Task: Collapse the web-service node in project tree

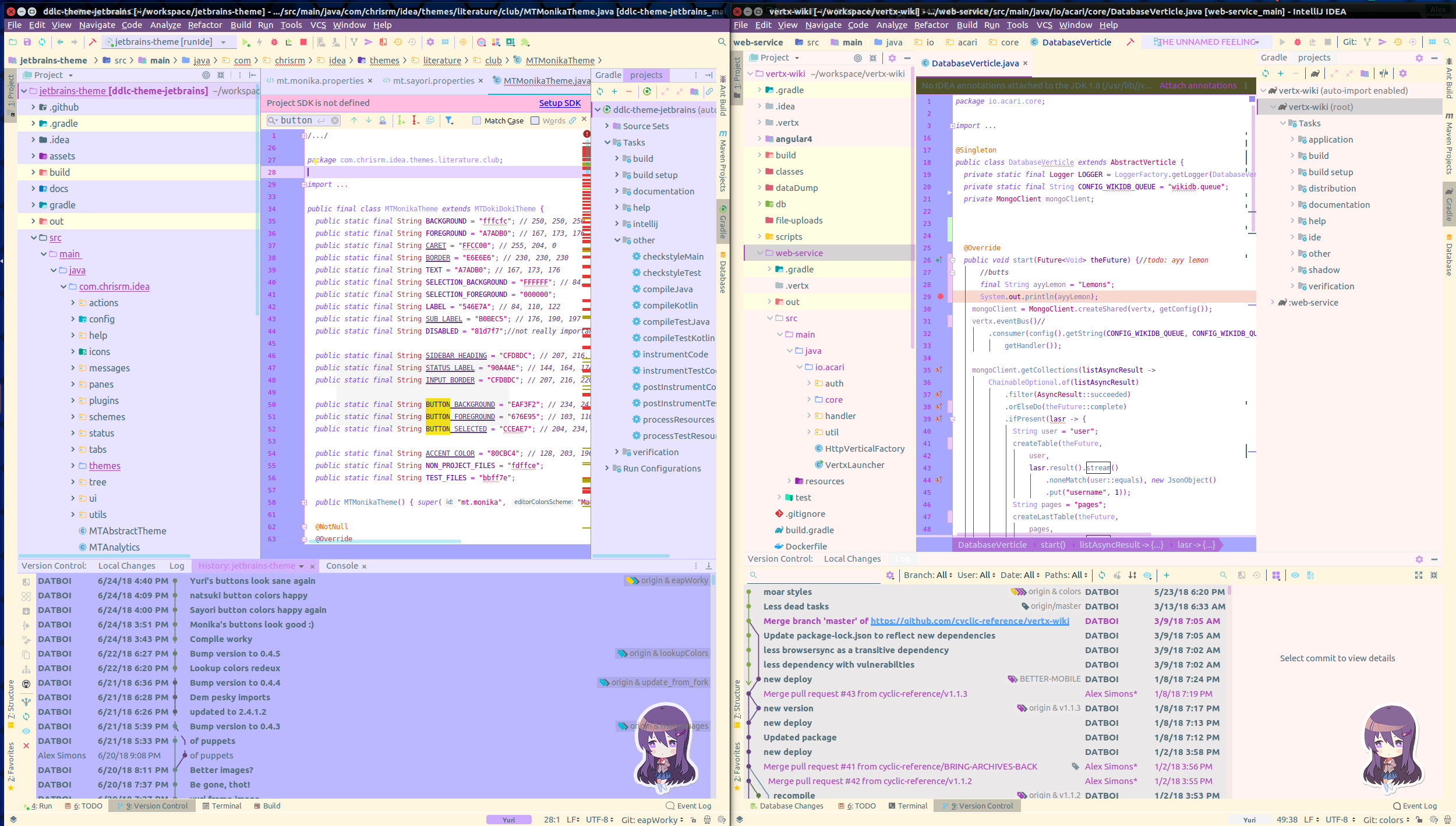Action: [761, 253]
